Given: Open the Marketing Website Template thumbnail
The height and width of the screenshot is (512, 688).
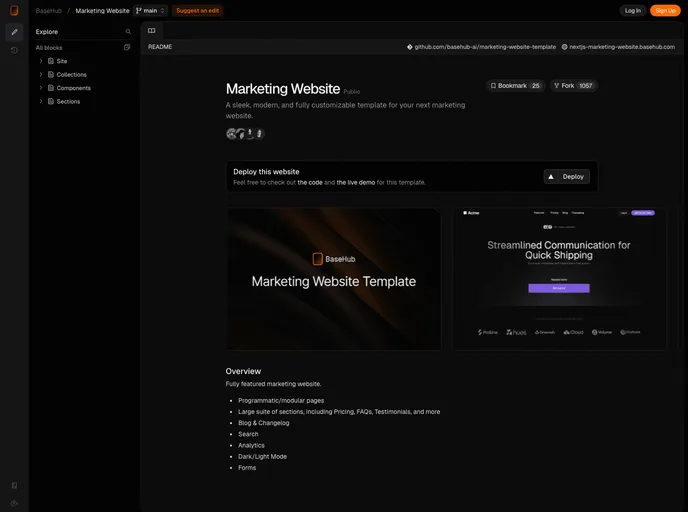Looking at the screenshot, I should [x=333, y=279].
